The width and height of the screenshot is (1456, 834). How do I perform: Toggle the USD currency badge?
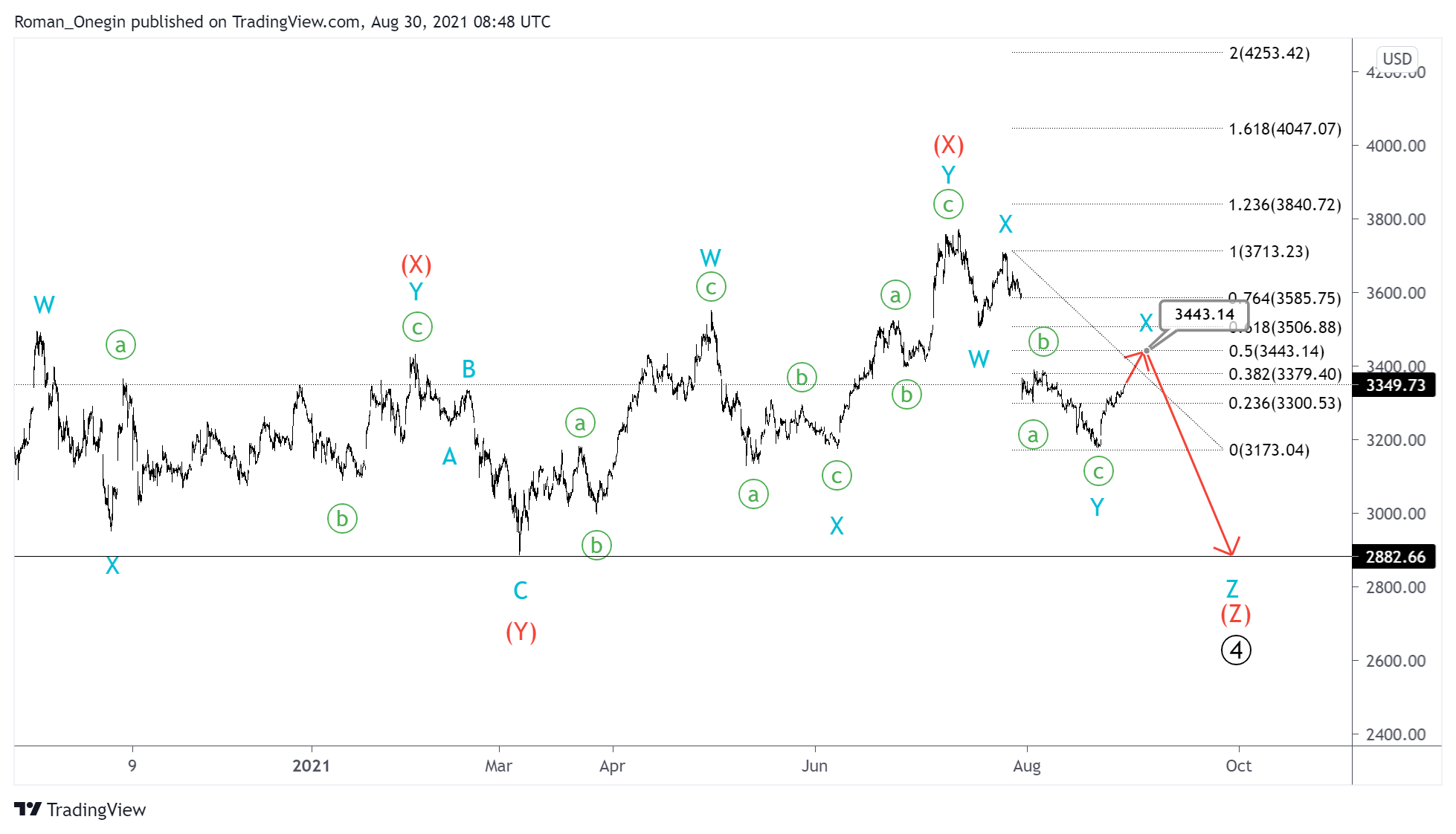click(1397, 58)
